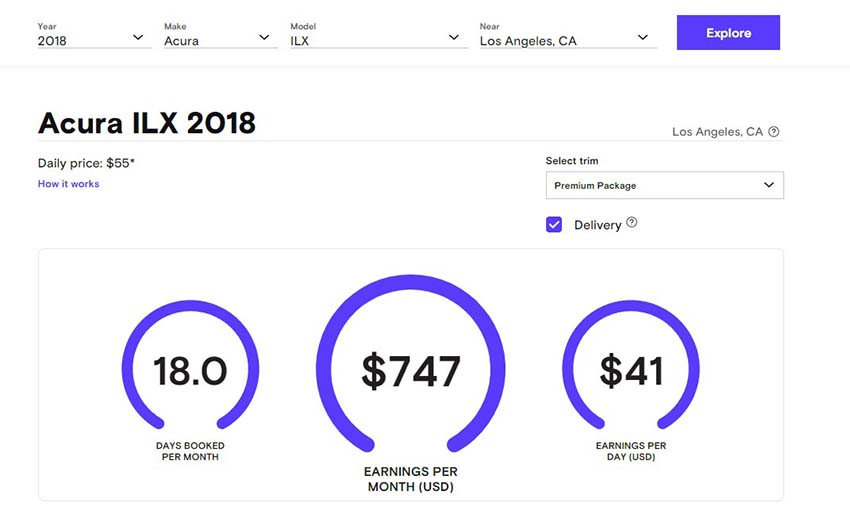The width and height of the screenshot is (850, 514).
Task: Open the Year dropdown showing 2018
Action: pos(94,35)
